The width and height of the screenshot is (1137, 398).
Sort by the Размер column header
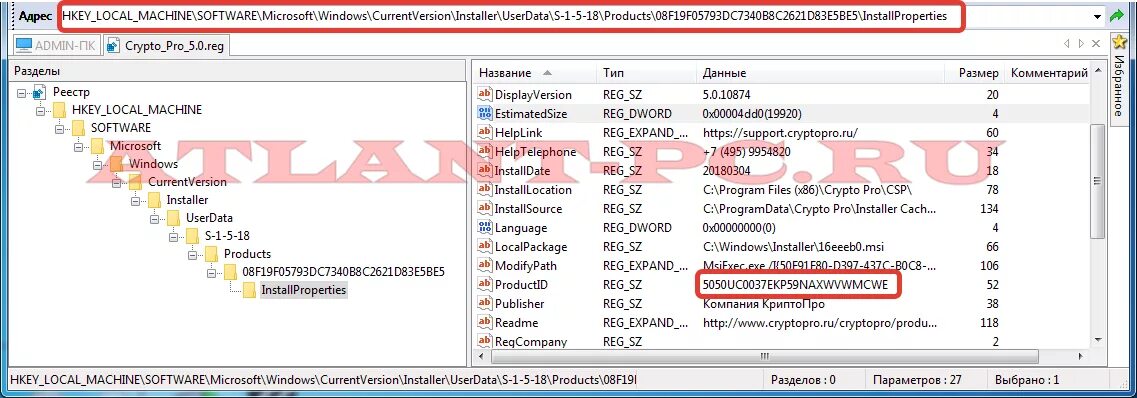(976, 73)
